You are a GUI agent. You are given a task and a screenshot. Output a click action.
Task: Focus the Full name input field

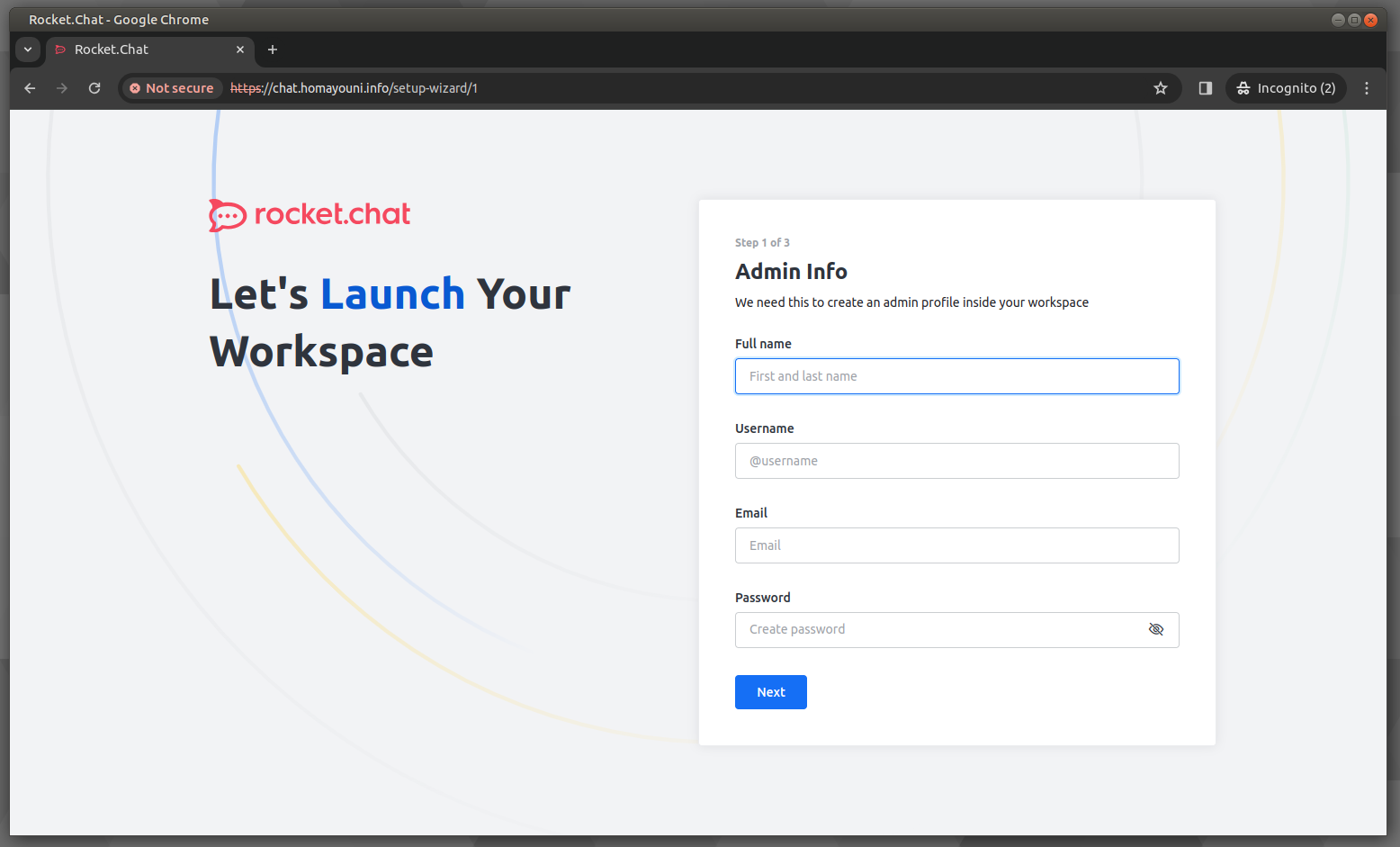click(x=956, y=376)
